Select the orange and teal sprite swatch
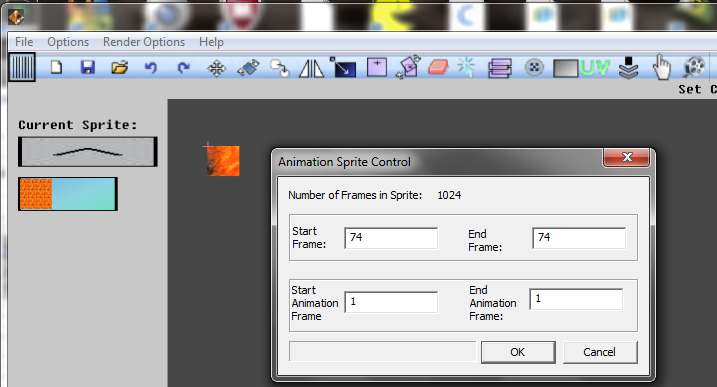 (x=68, y=194)
